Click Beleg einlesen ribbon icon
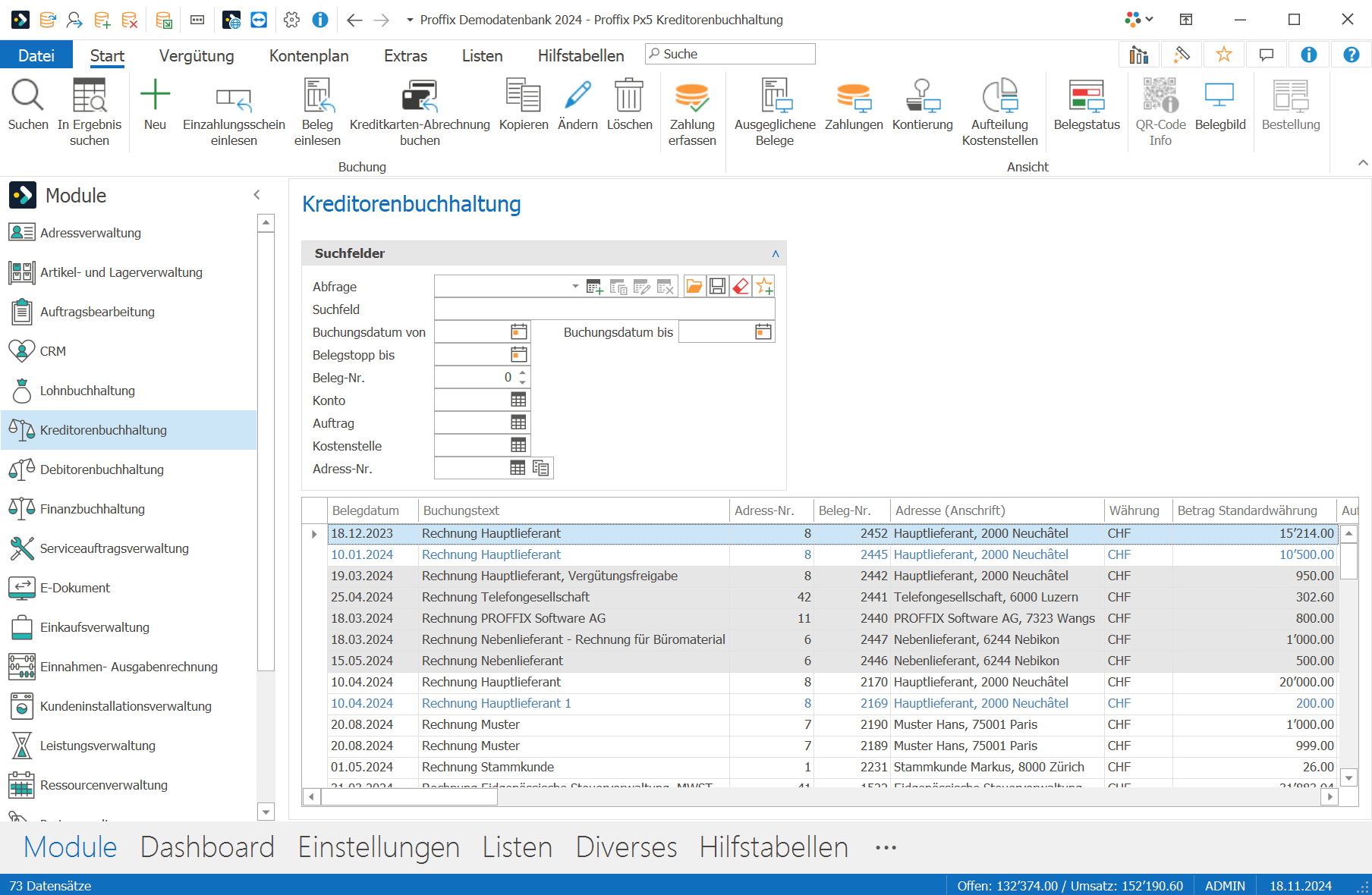 click(x=317, y=96)
